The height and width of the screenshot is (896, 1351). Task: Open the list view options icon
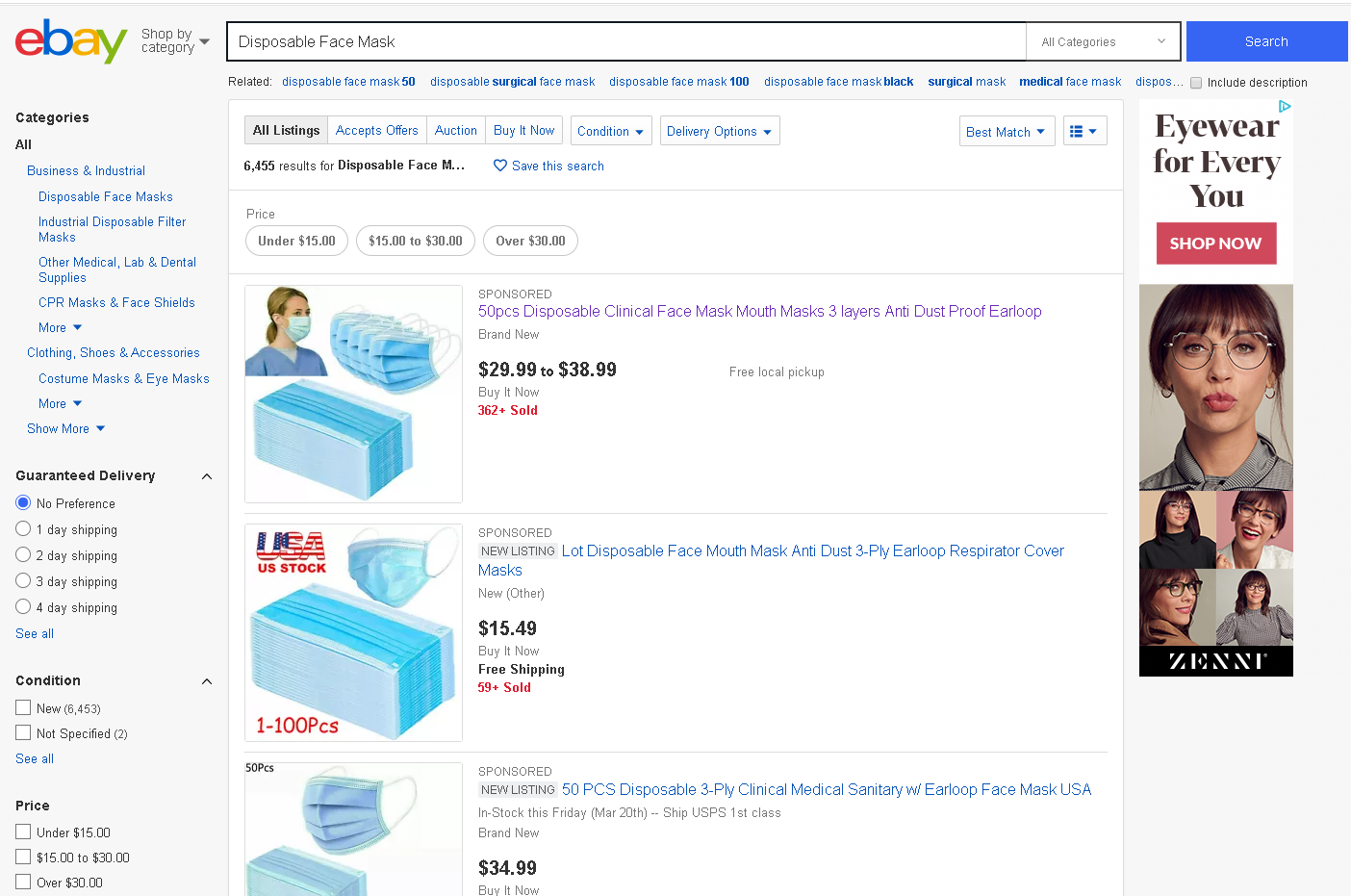[1084, 131]
